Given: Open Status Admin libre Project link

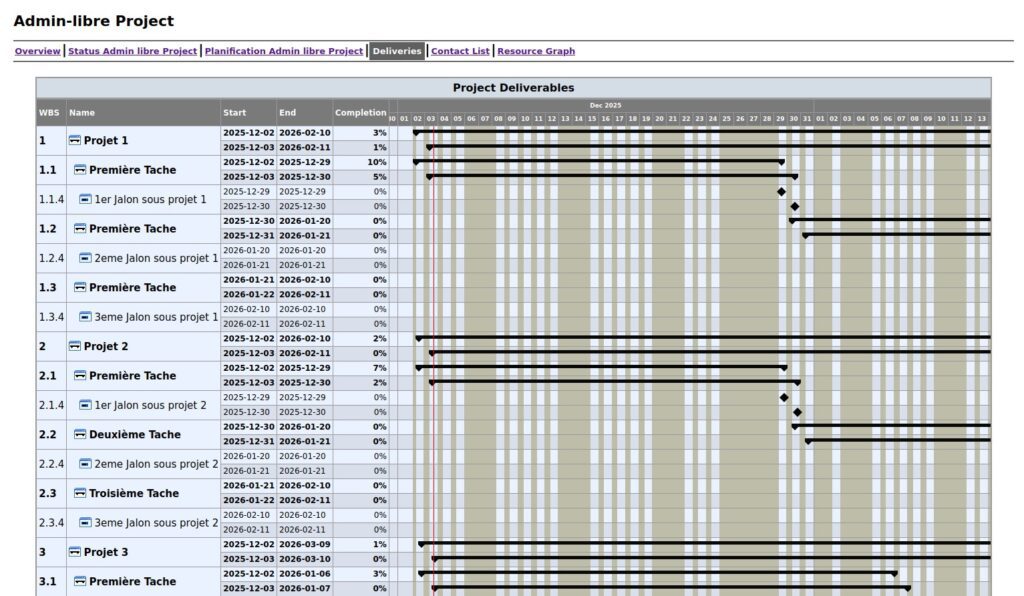Looking at the screenshot, I should (132, 51).
